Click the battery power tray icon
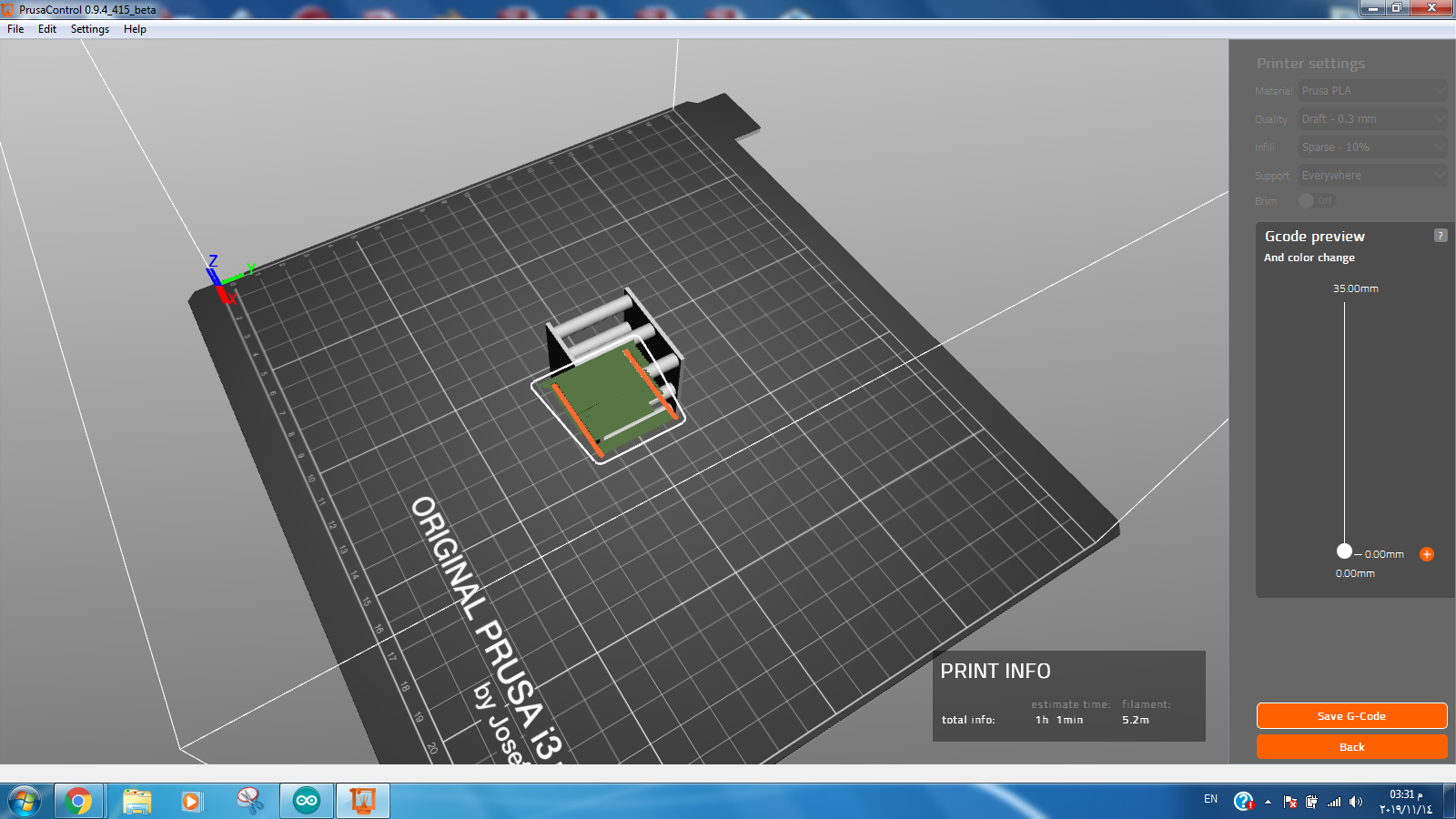The width and height of the screenshot is (1456, 819). [1311, 802]
